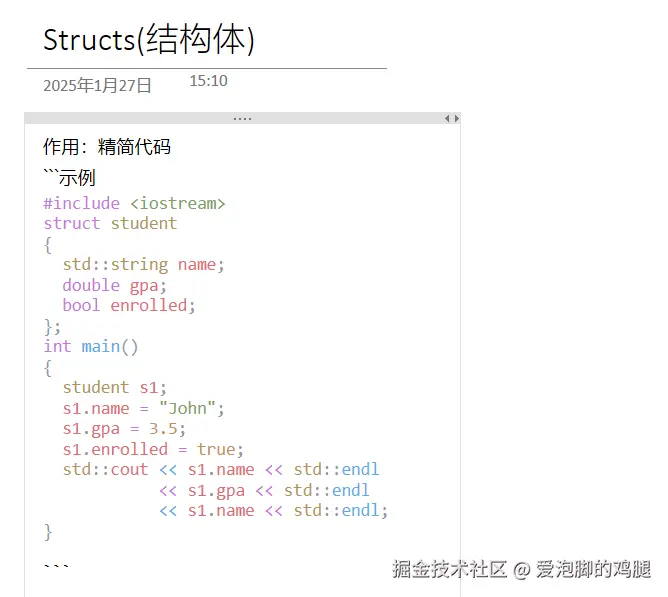This screenshot has height=597, width=668.
Task: Click the line "<< s1.gpa << std::endl"
Action: click(264, 491)
